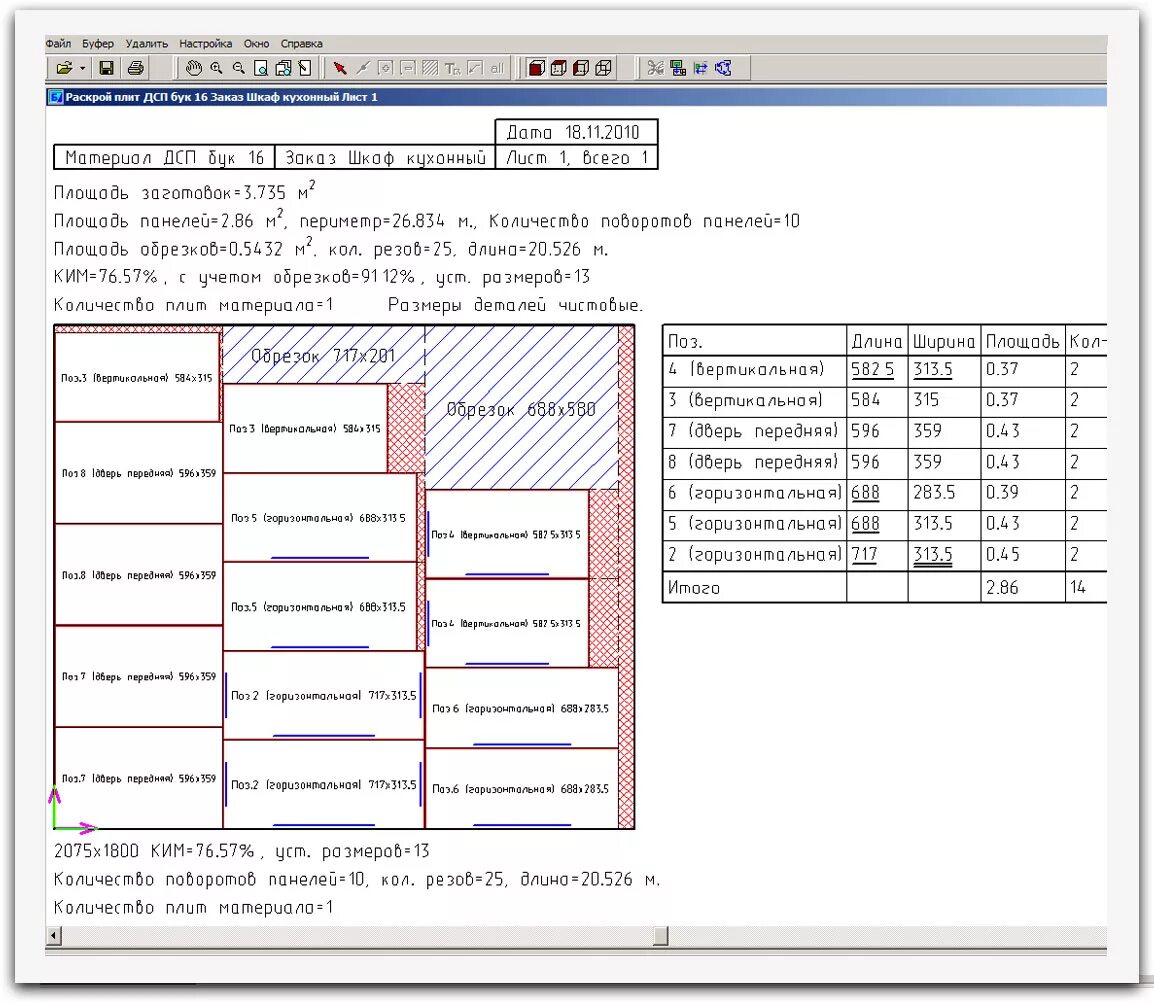
Task: Click the '2075x1800 КИМ=76.57%' line
Action: click(x=241, y=851)
